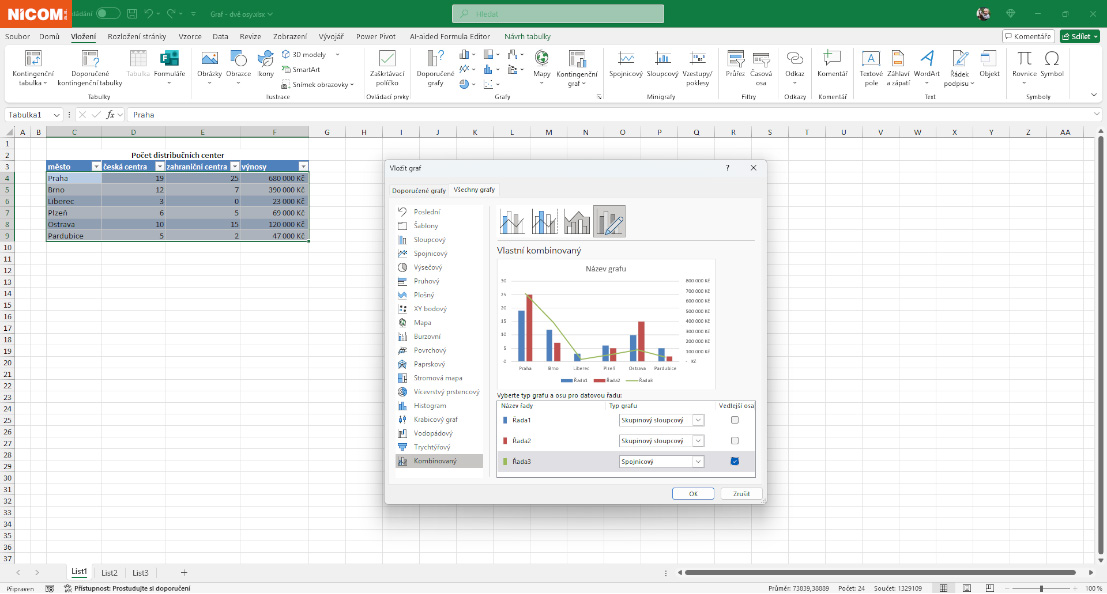Open the Rozložení stránky ribbon tab
This screenshot has width=1107, height=594.
[x=136, y=35]
